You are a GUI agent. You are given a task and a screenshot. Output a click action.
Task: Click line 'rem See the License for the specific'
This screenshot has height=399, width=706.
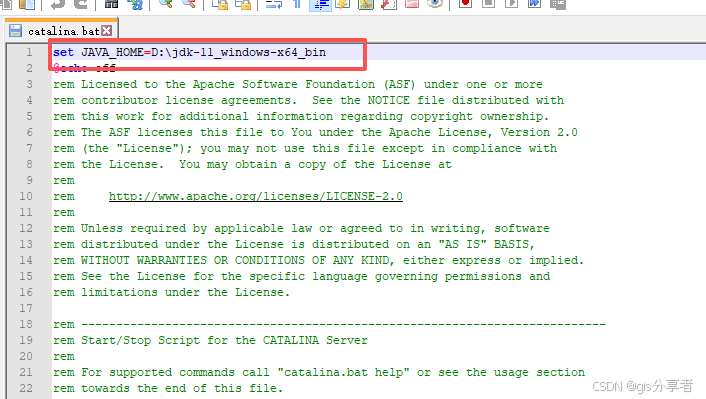301,276
